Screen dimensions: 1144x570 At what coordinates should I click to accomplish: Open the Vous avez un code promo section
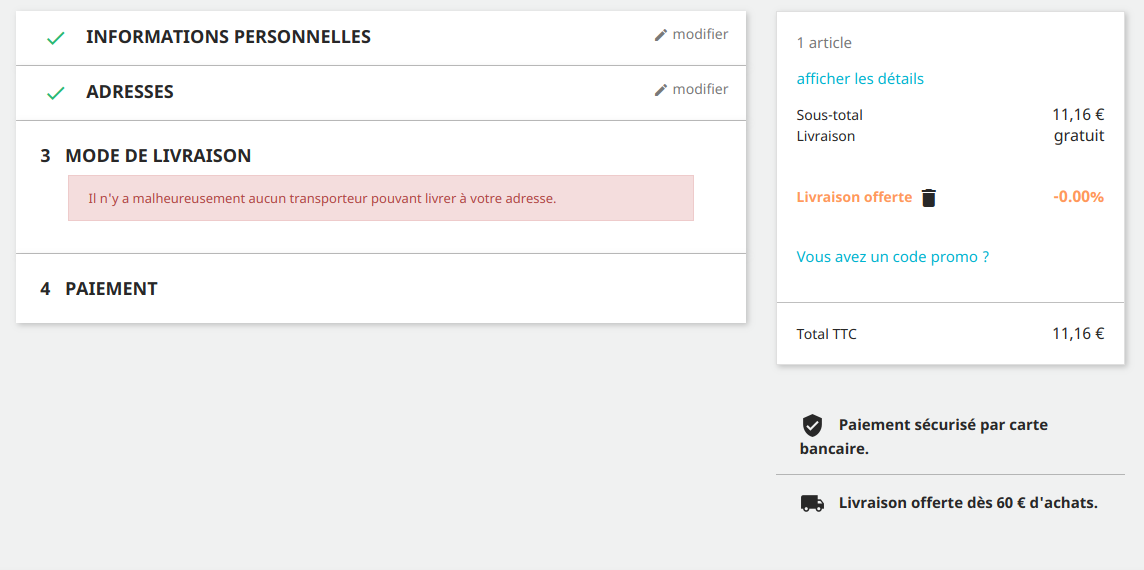pyautogui.click(x=893, y=257)
